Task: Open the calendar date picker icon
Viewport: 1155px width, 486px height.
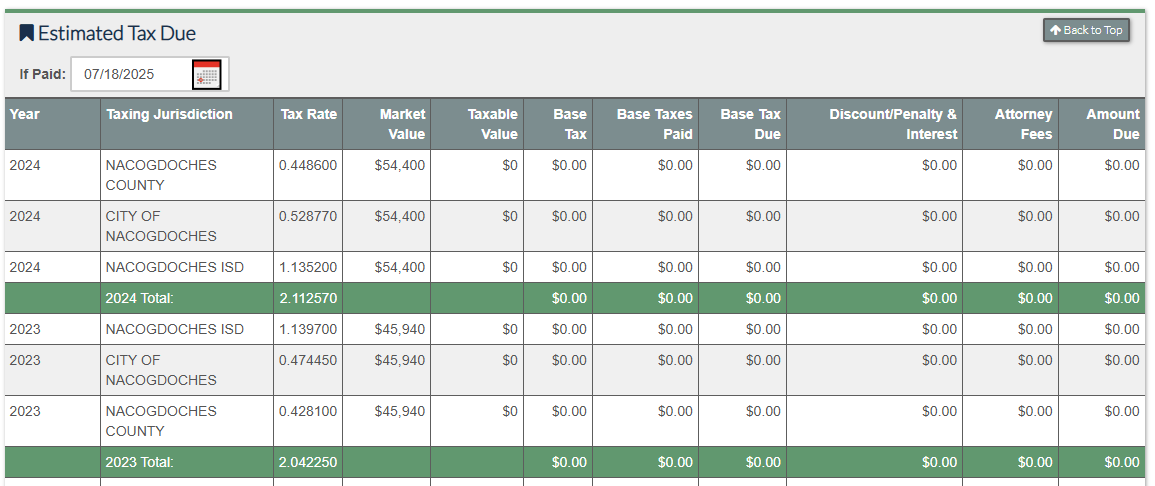Action: pyautogui.click(x=207, y=74)
